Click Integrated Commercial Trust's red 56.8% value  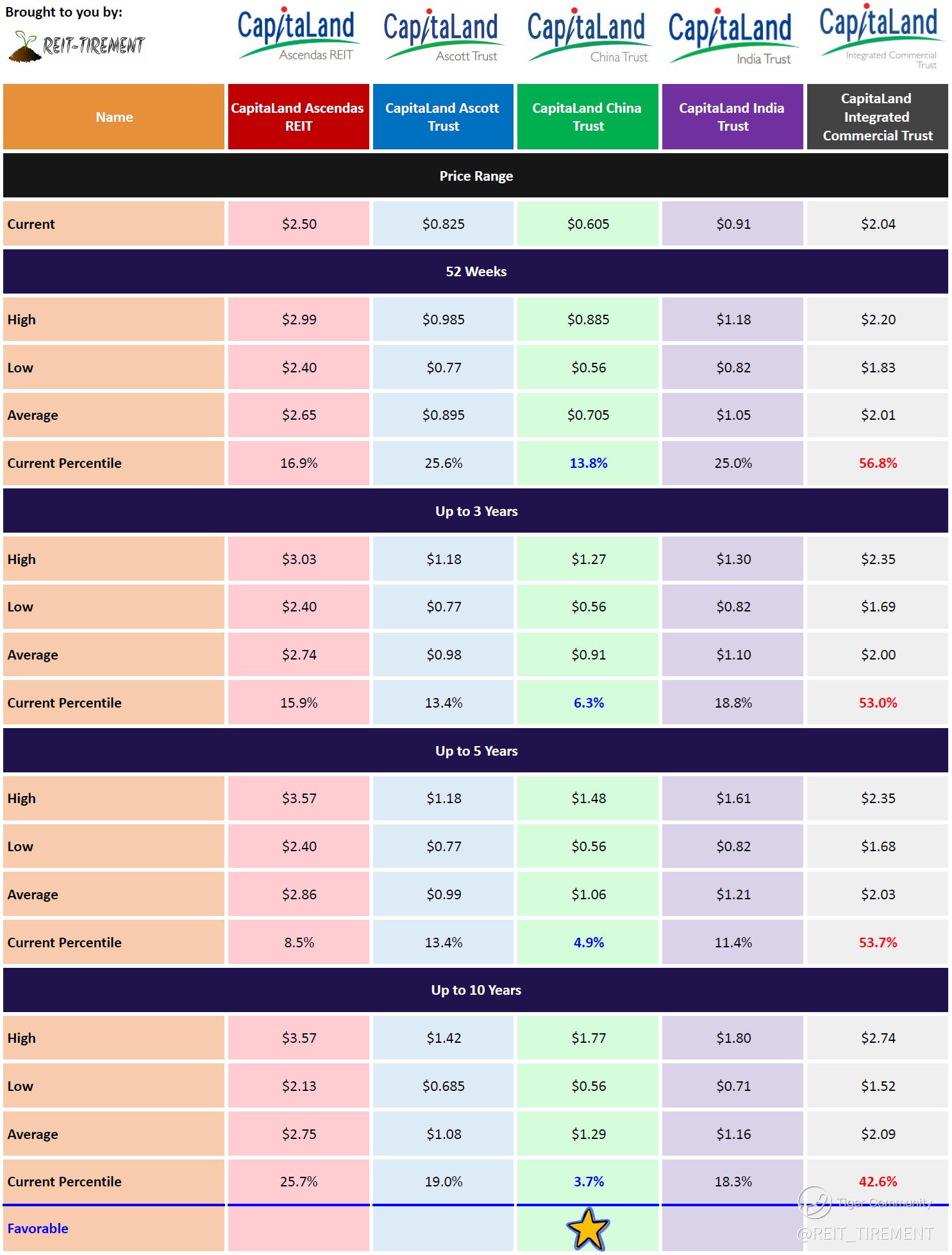(878, 463)
